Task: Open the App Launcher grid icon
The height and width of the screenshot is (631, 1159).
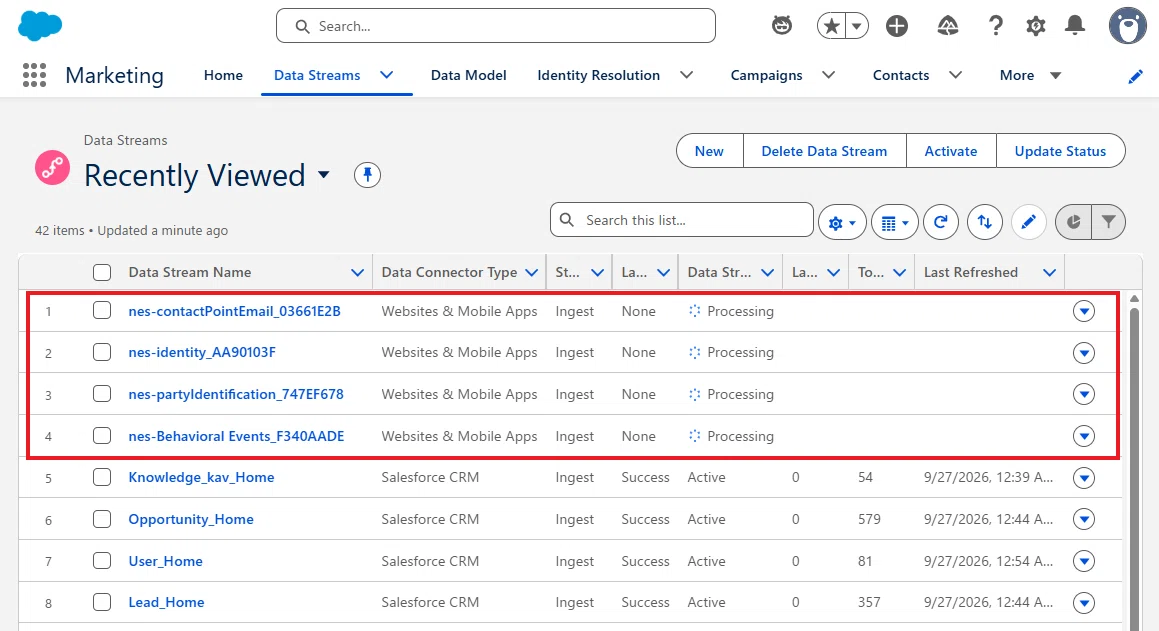Action: coord(34,75)
